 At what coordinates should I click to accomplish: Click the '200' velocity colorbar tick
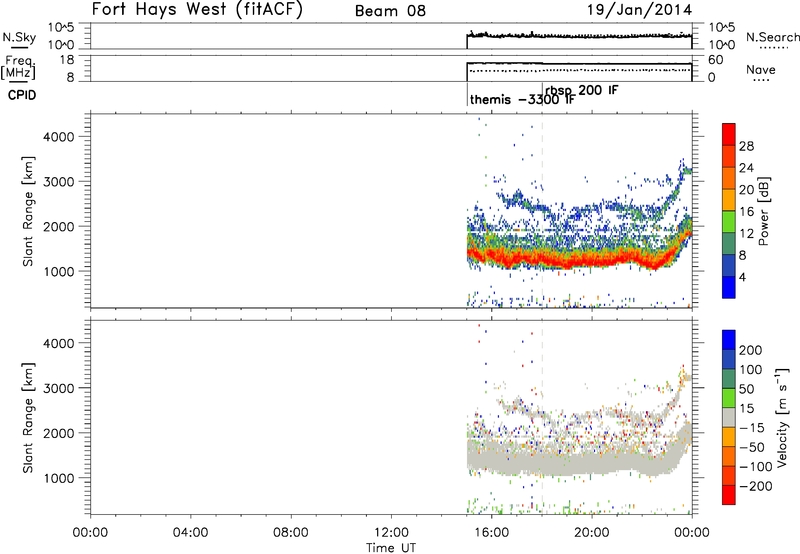coord(751,350)
